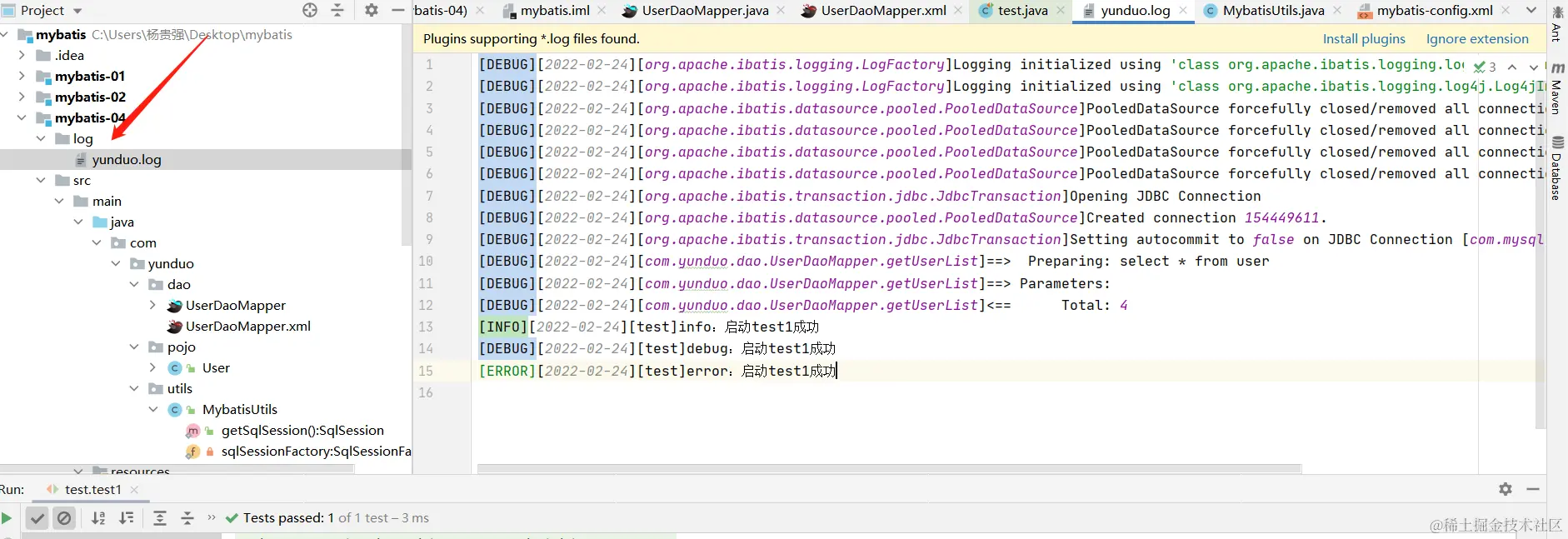Image resolution: width=1568 pixels, height=539 pixels.
Task: Expand the User class node
Action: [152, 367]
